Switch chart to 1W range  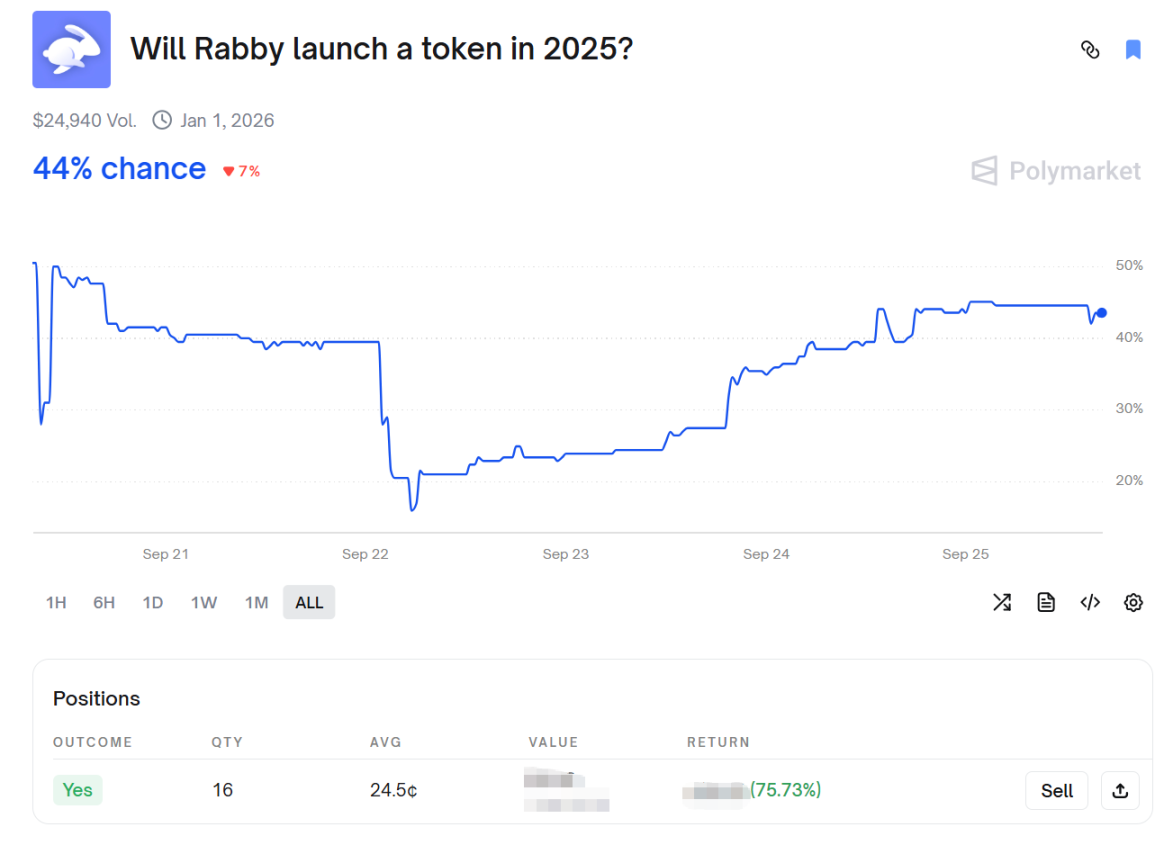tap(204, 602)
